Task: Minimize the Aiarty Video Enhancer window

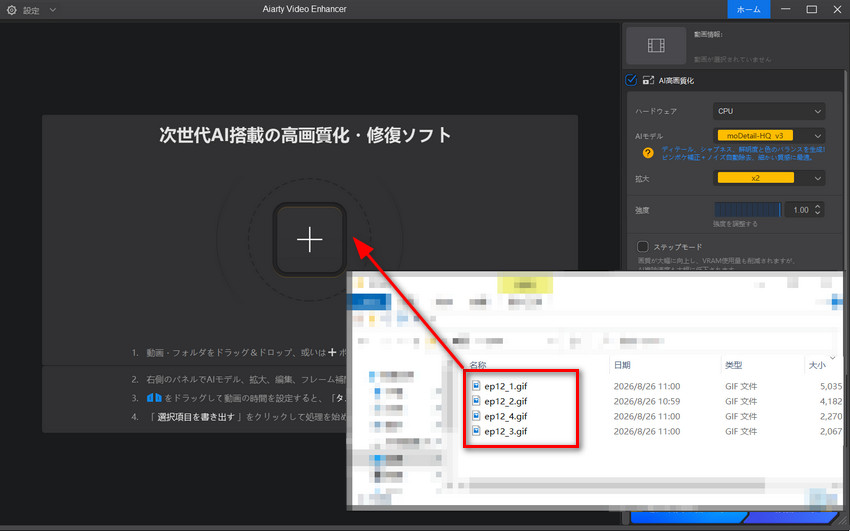Action: pyautogui.click(x=785, y=9)
